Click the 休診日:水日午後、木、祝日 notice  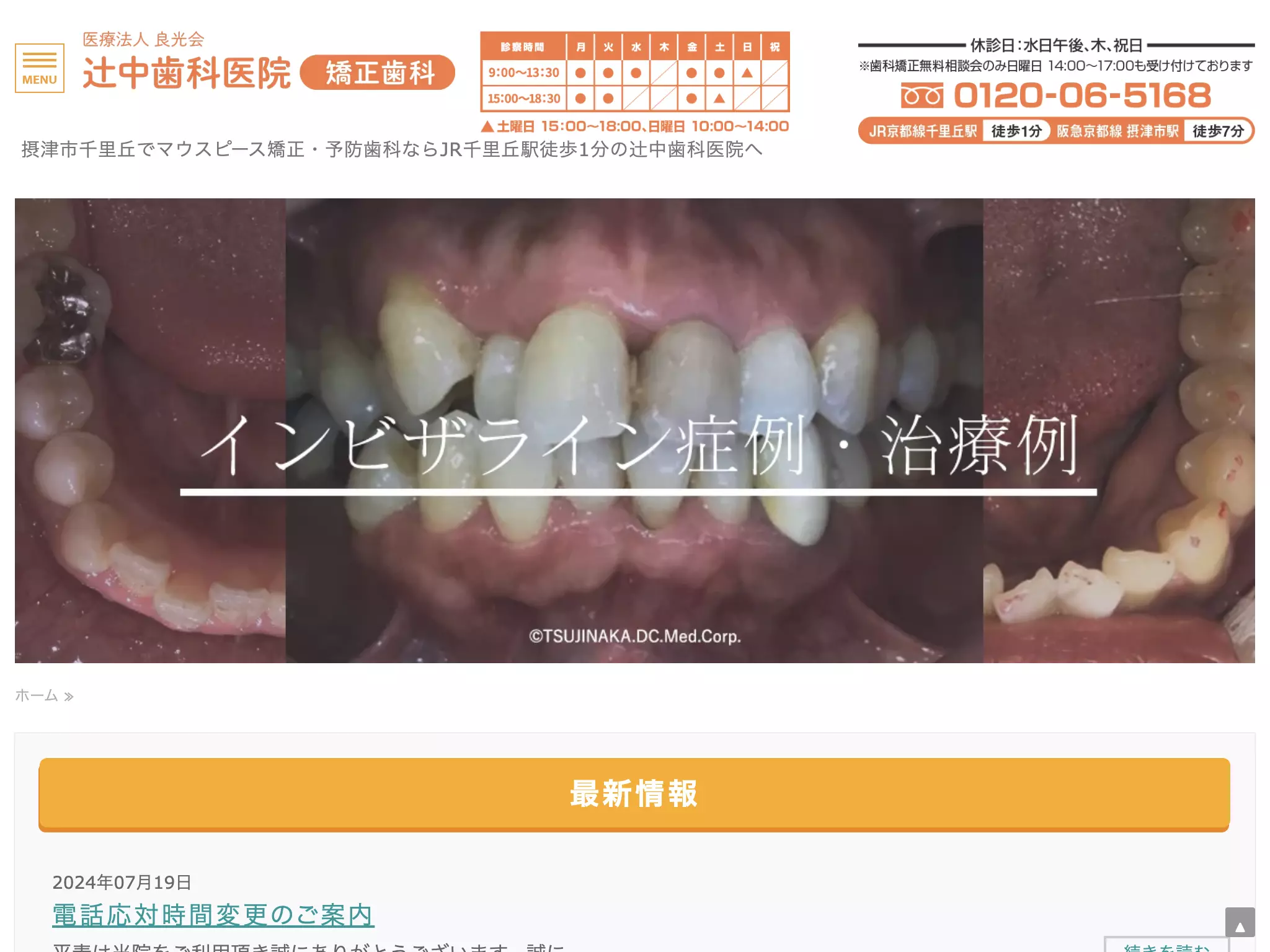coord(1057,45)
